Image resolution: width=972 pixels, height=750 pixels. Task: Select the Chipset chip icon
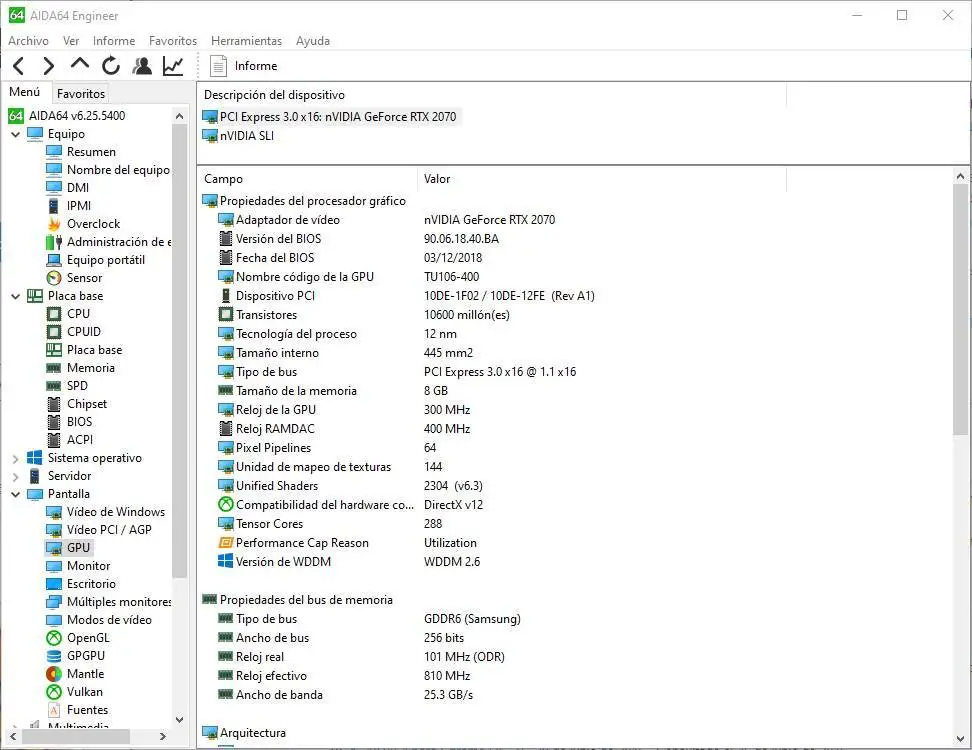54,404
